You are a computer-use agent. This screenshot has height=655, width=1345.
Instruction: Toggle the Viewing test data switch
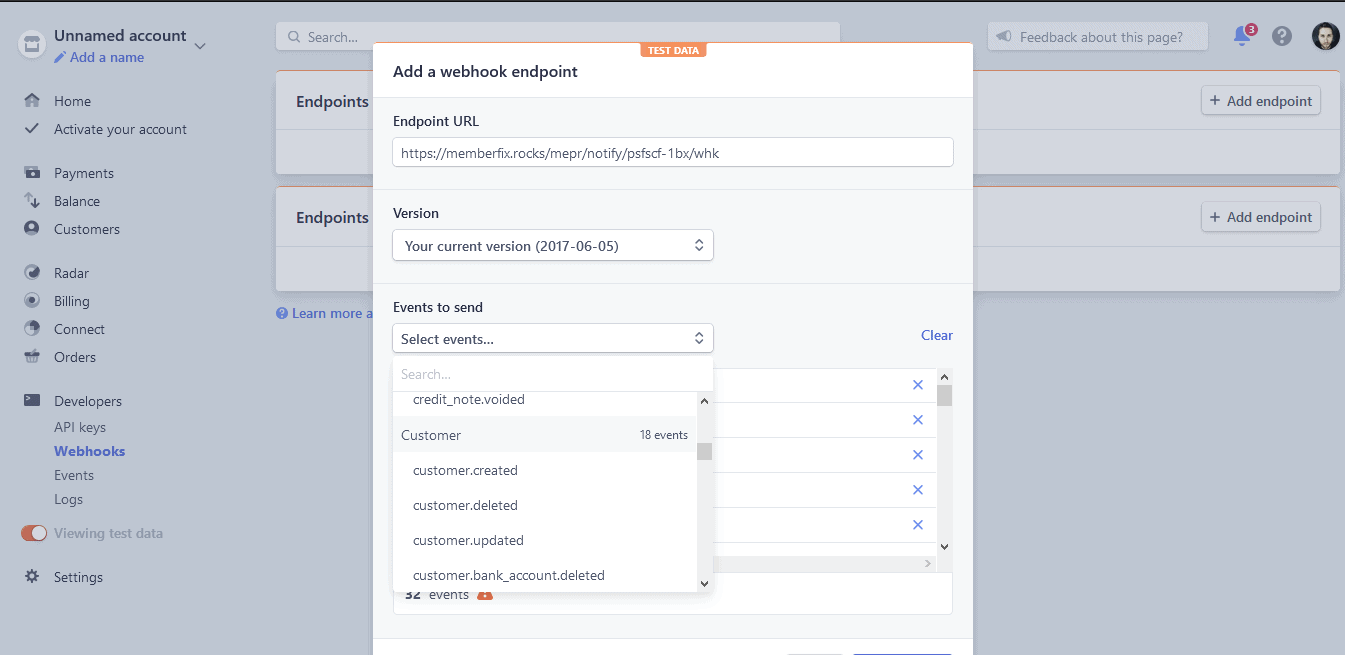[34, 533]
